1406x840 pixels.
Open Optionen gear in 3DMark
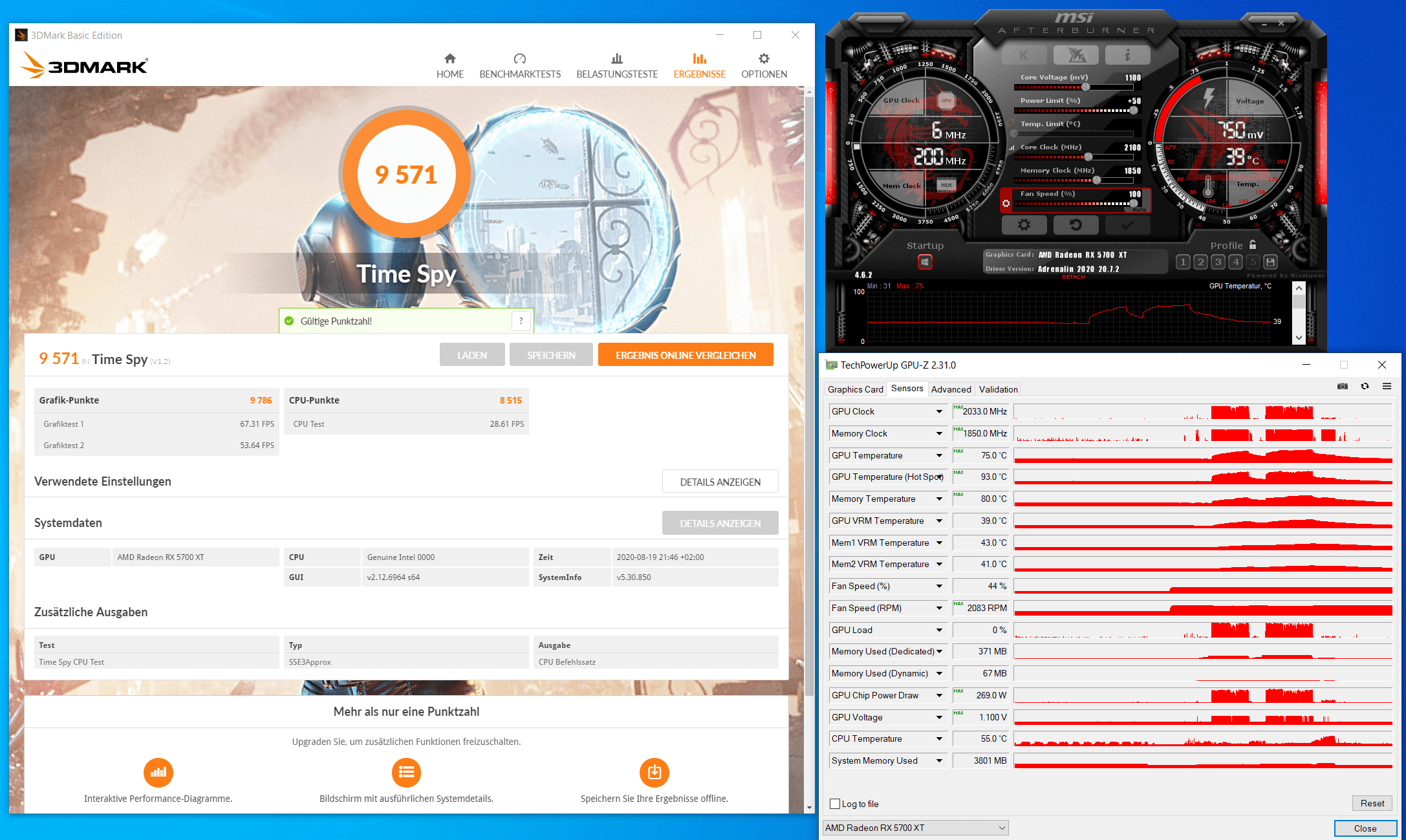tap(764, 66)
